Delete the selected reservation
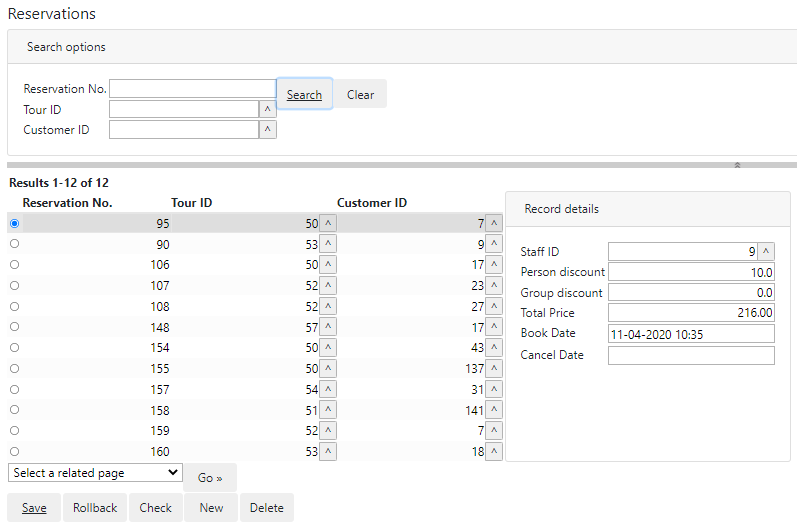This screenshot has height=531, width=797. [267, 508]
